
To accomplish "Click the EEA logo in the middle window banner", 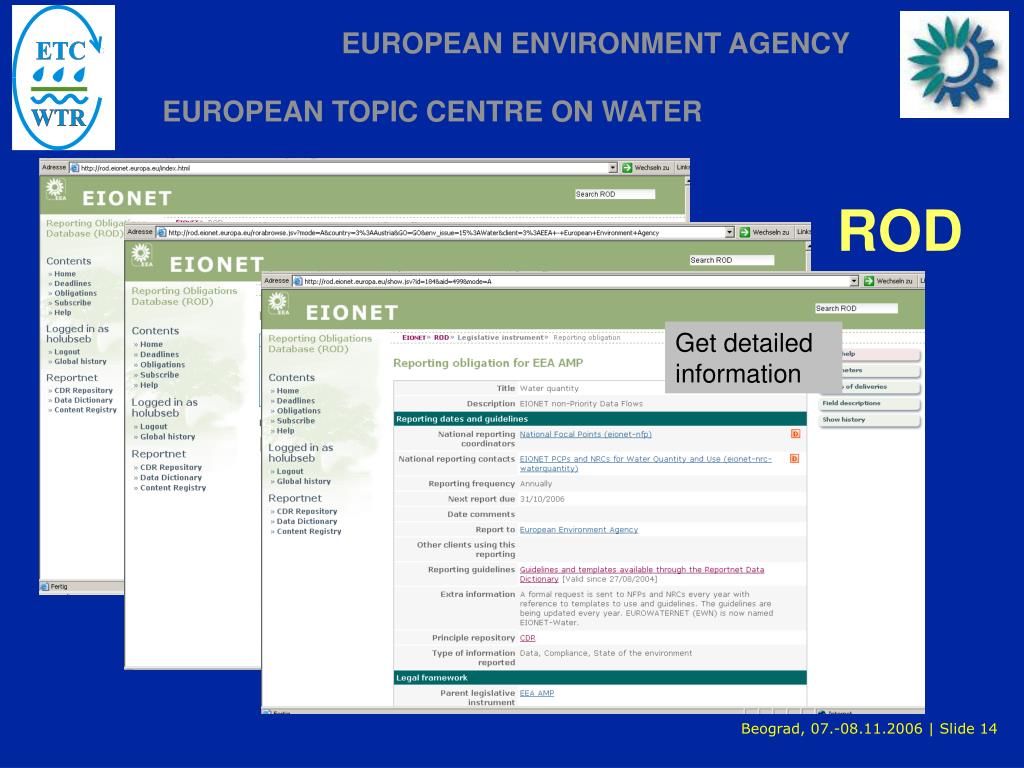I will [x=142, y=255].
